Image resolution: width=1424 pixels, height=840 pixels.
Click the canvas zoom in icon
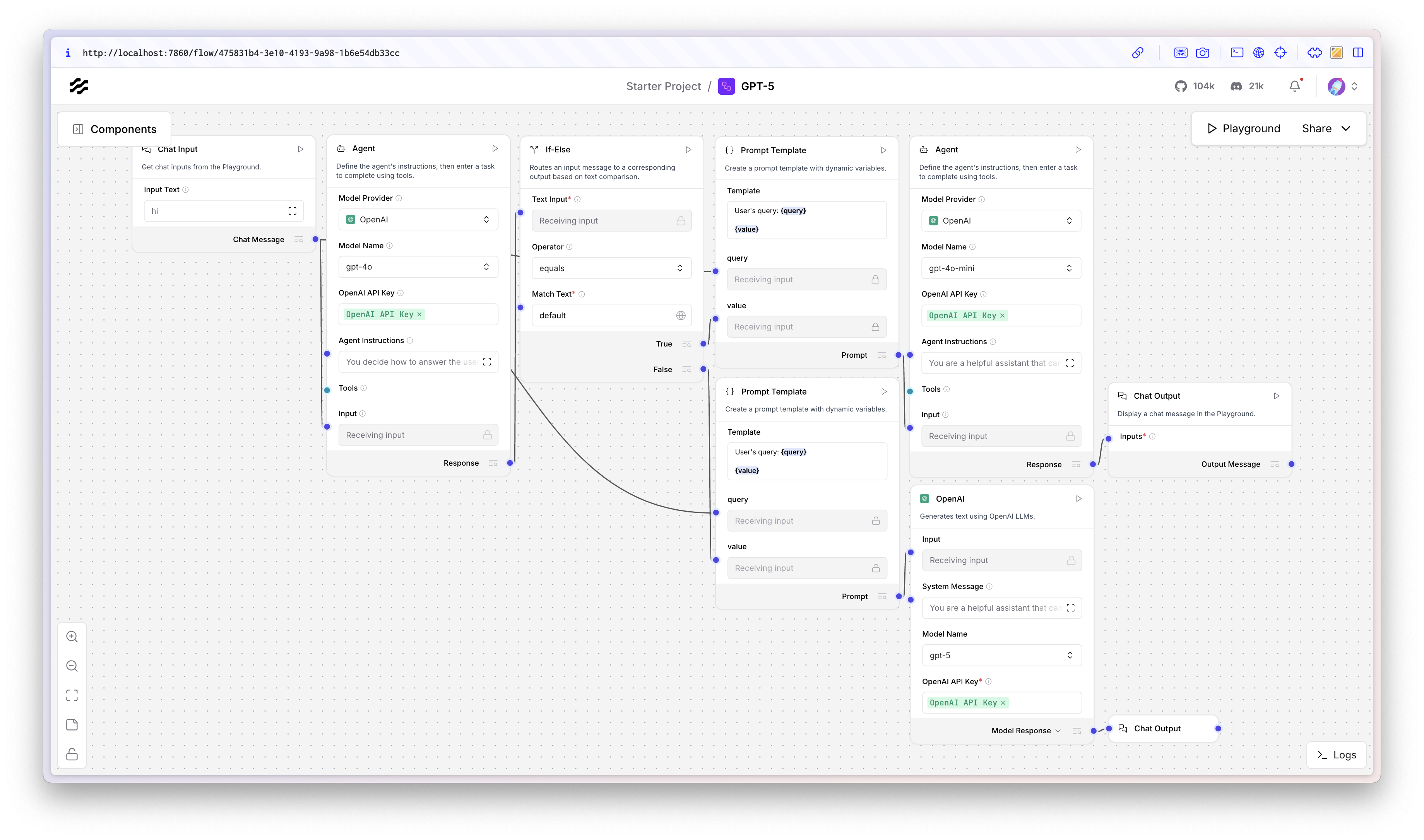coord(72,636)
